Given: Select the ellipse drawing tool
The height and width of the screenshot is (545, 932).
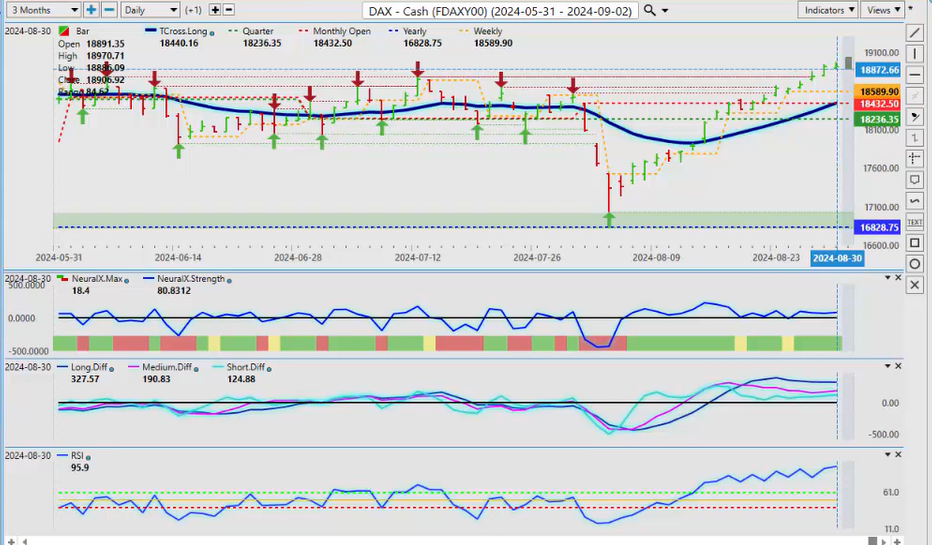Looking at the screenshot, I should (x=915, y=264).
